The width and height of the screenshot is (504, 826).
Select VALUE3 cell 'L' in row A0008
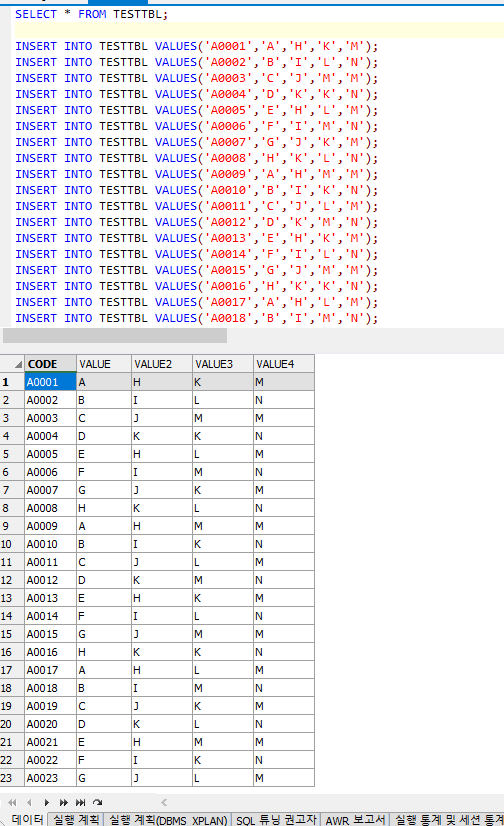point(223,508)
